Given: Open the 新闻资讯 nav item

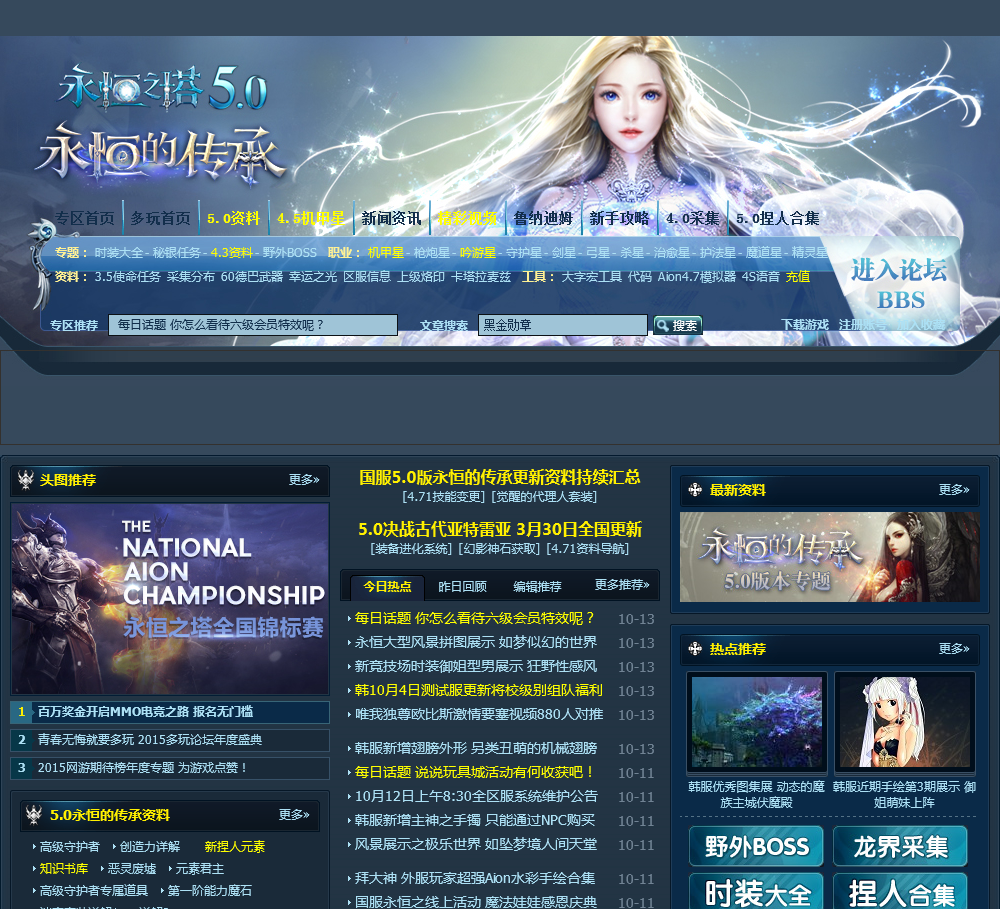Looking at the screenshot, I should tap(391, 218).
